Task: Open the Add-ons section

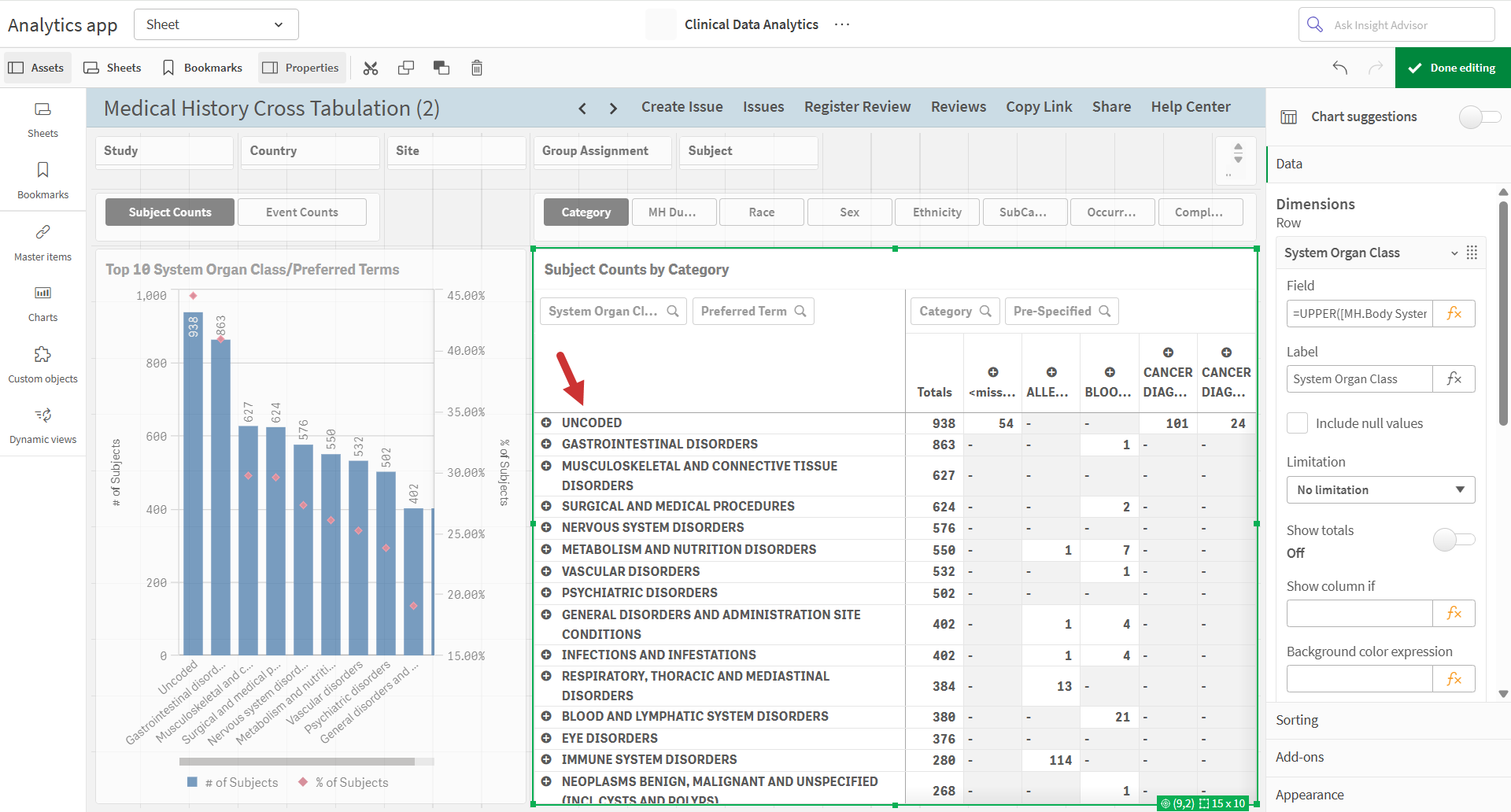Action: point(1388,758)
